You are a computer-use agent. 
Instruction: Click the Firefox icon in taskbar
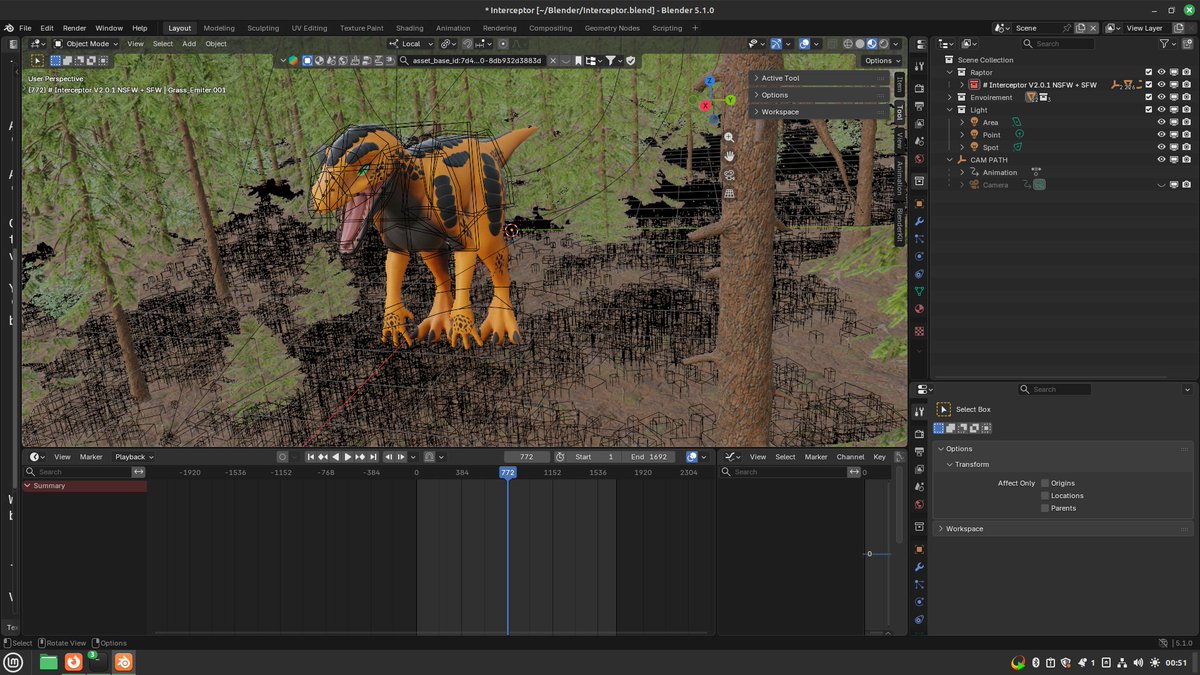click(73, 662)
